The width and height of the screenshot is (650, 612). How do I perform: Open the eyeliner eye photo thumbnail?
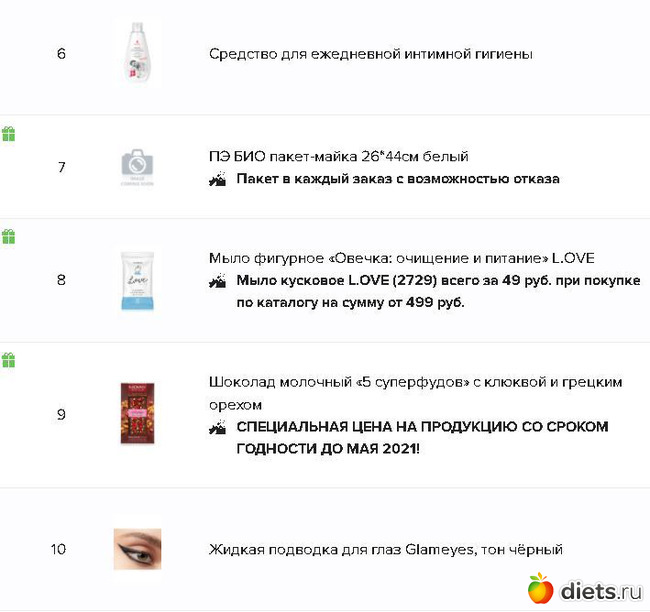[x=137, y=549]
